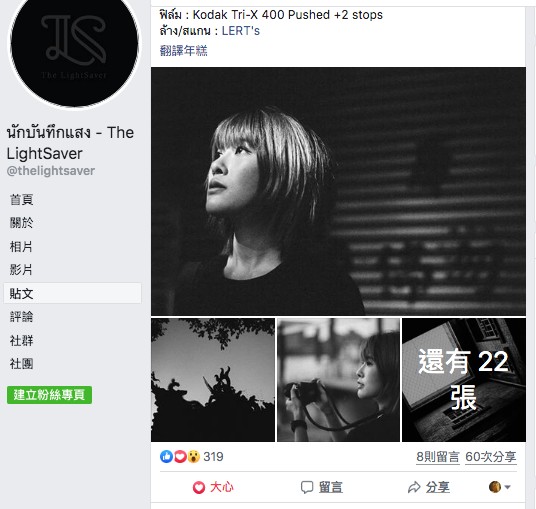Open the LERT's link in post
This screenshot has height=509, width=536.
[x=241, y=31]
